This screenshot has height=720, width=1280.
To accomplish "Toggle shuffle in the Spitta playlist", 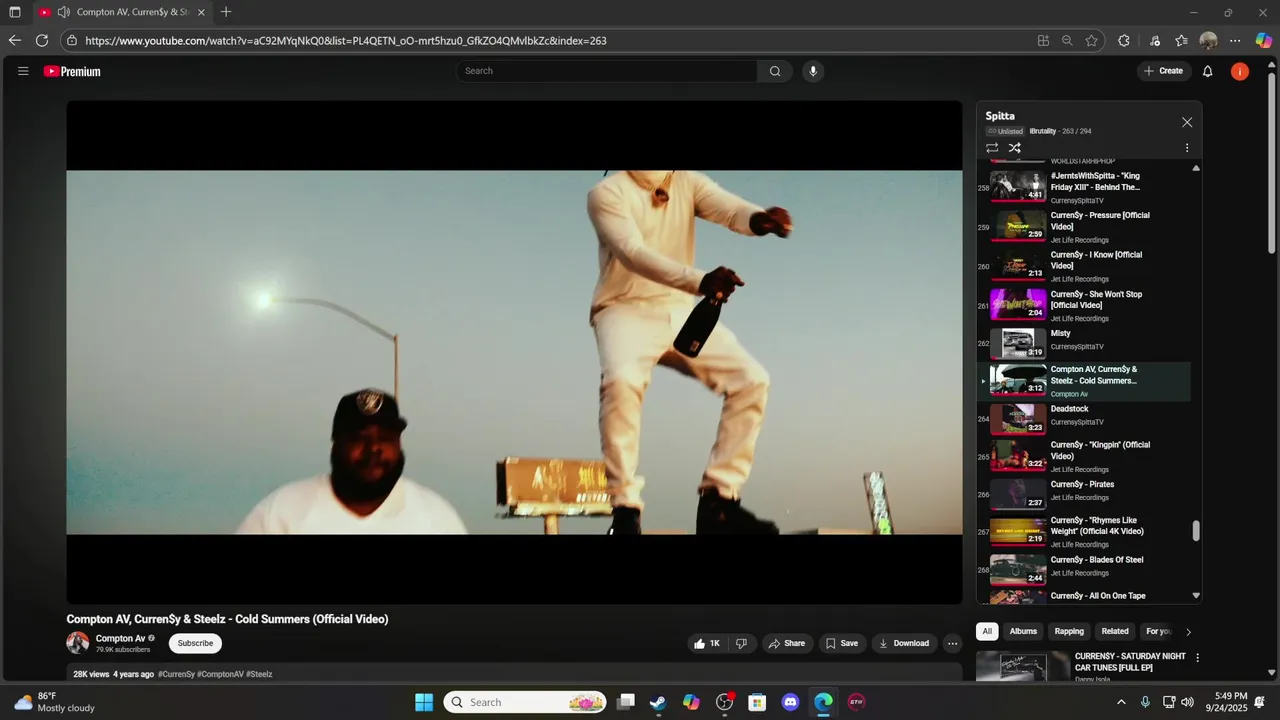I will (1014, 148).
